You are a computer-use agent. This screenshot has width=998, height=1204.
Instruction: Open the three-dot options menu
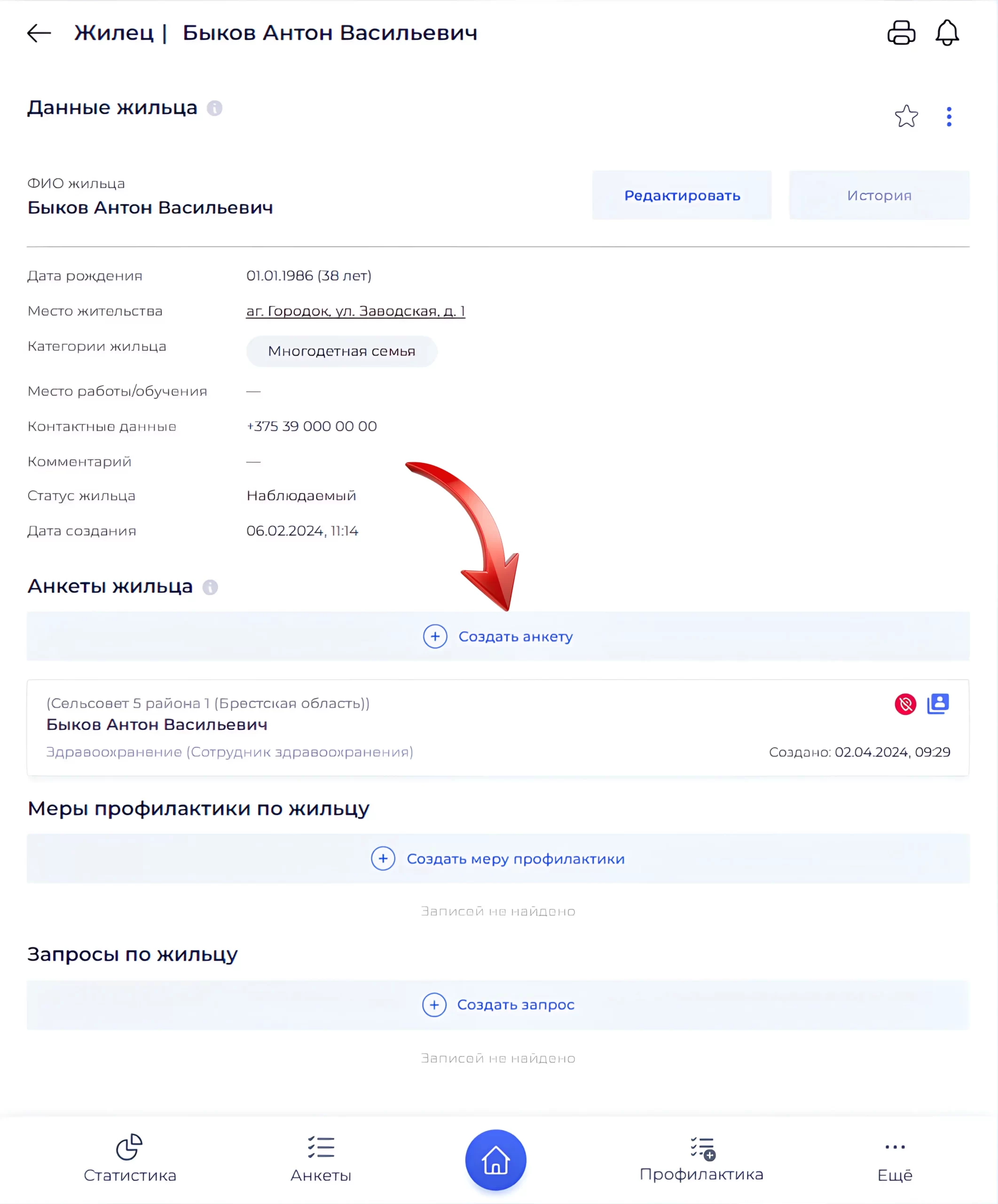[949, 116]
